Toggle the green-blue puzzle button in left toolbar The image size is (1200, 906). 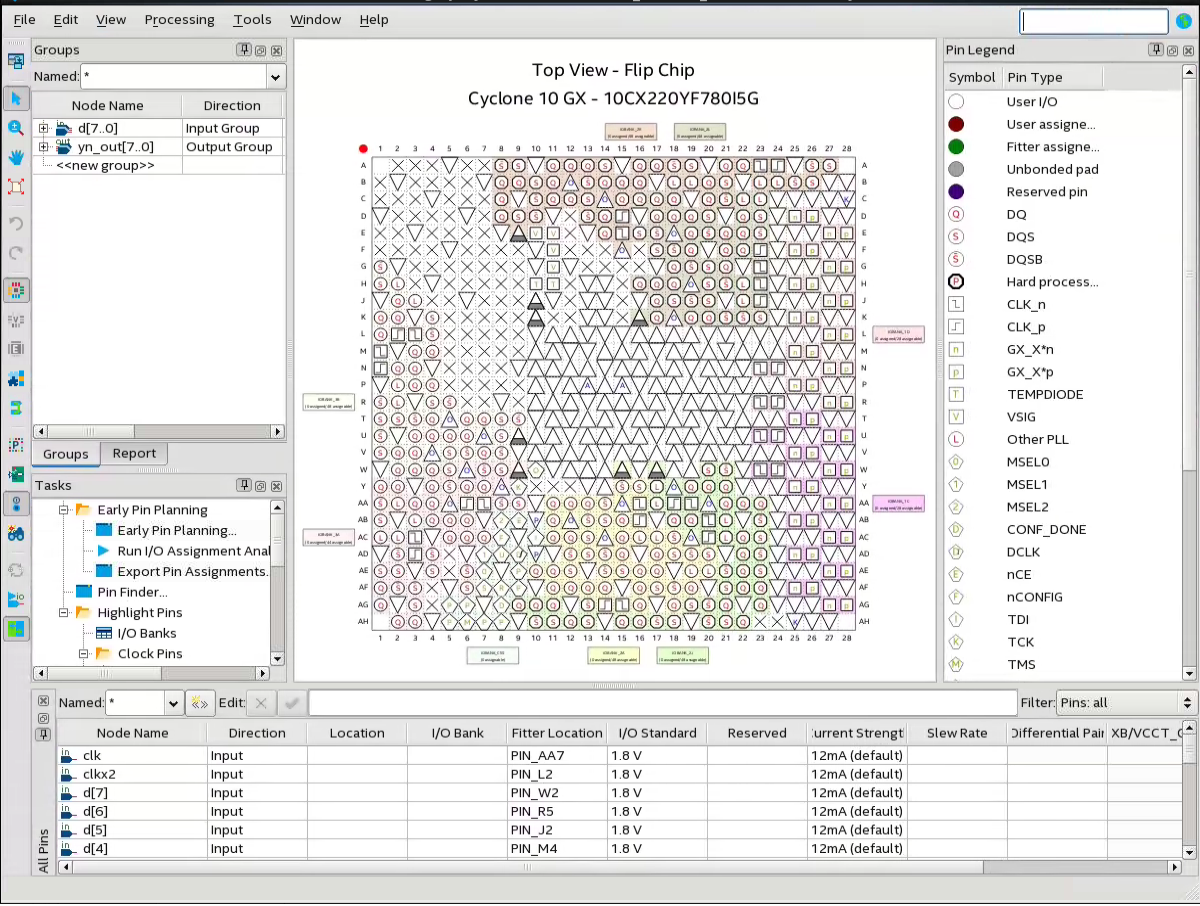tap(16, 629)
